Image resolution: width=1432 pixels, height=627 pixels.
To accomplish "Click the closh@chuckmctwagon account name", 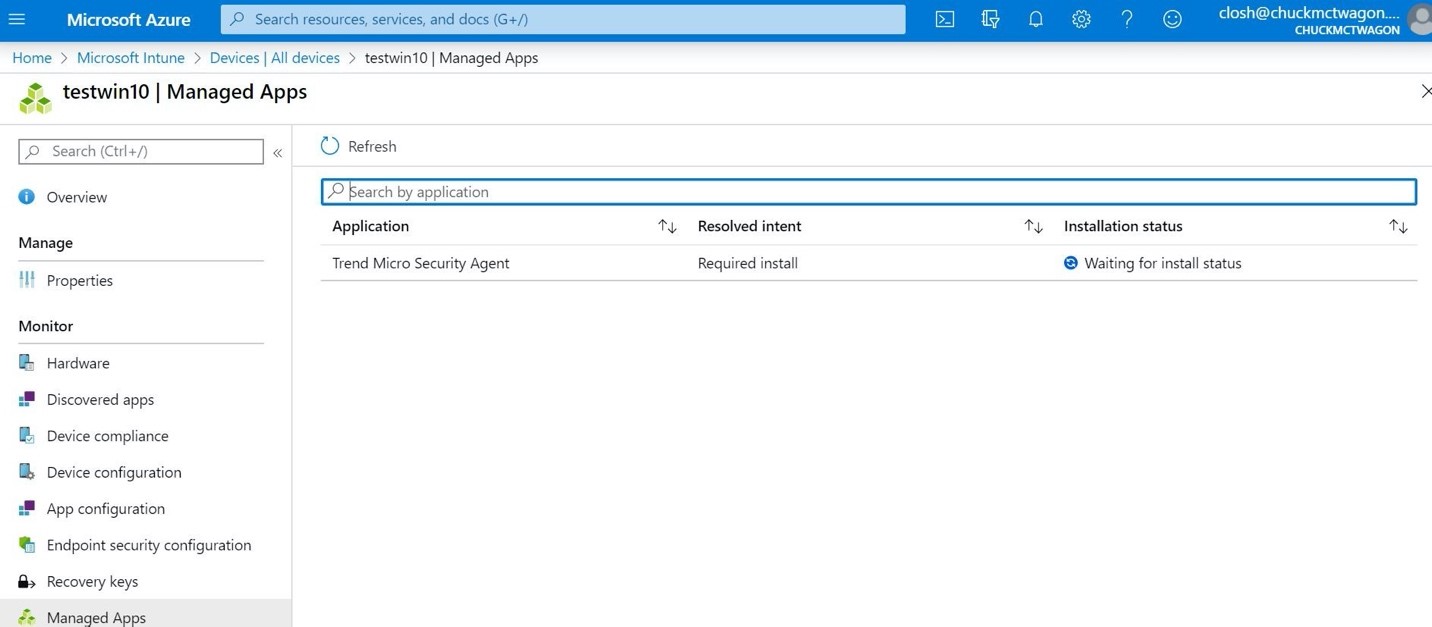I will pos(1309,13).
